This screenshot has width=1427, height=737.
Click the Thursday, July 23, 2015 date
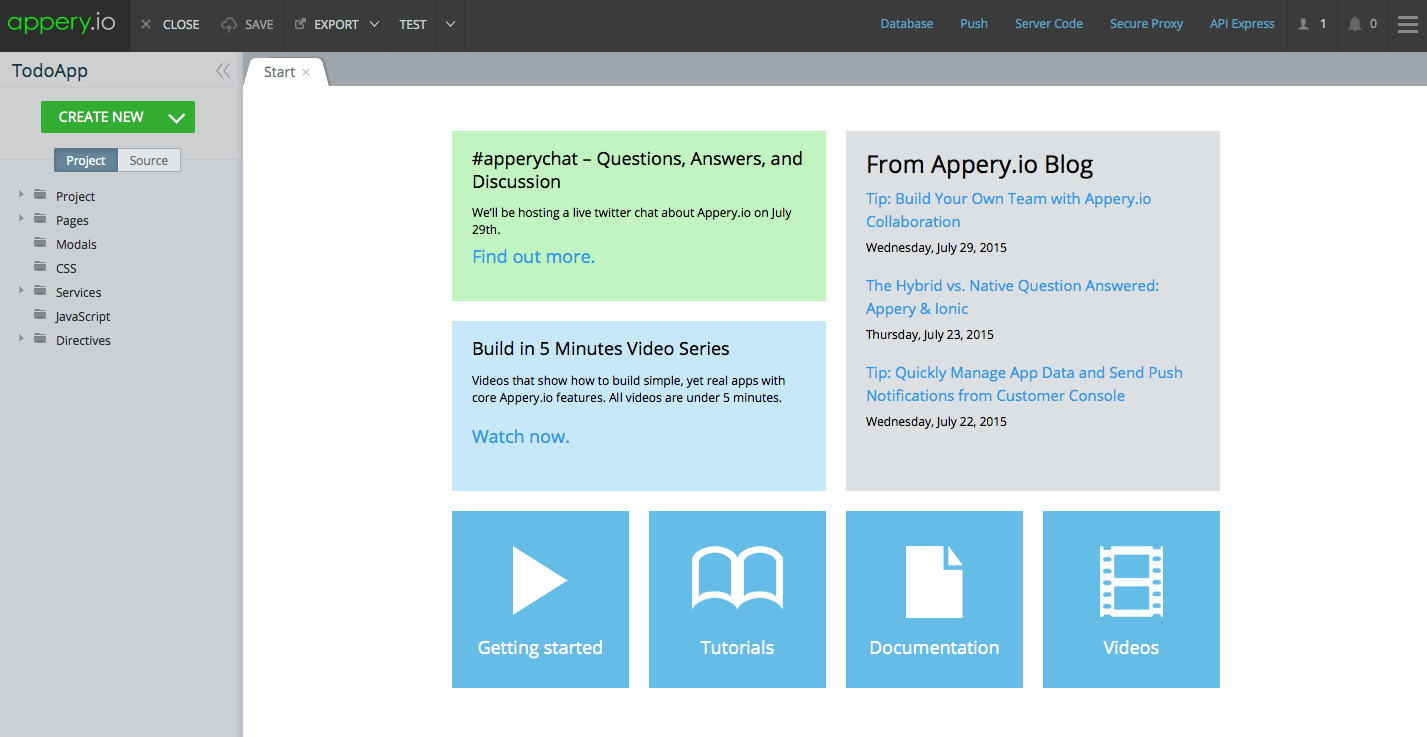tap(930, 334)
